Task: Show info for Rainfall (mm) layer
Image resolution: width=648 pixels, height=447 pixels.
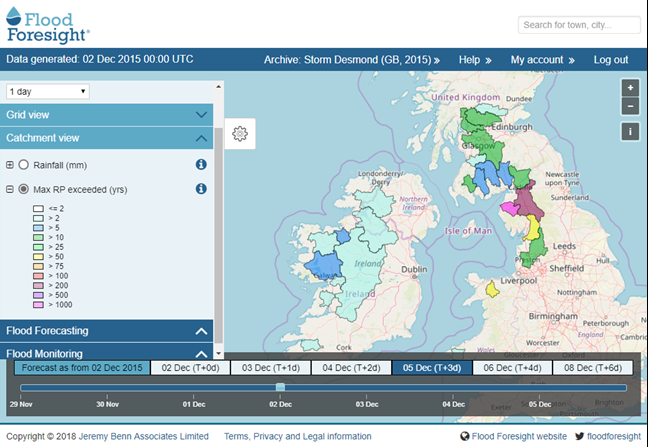Action: tap(200, 164)
